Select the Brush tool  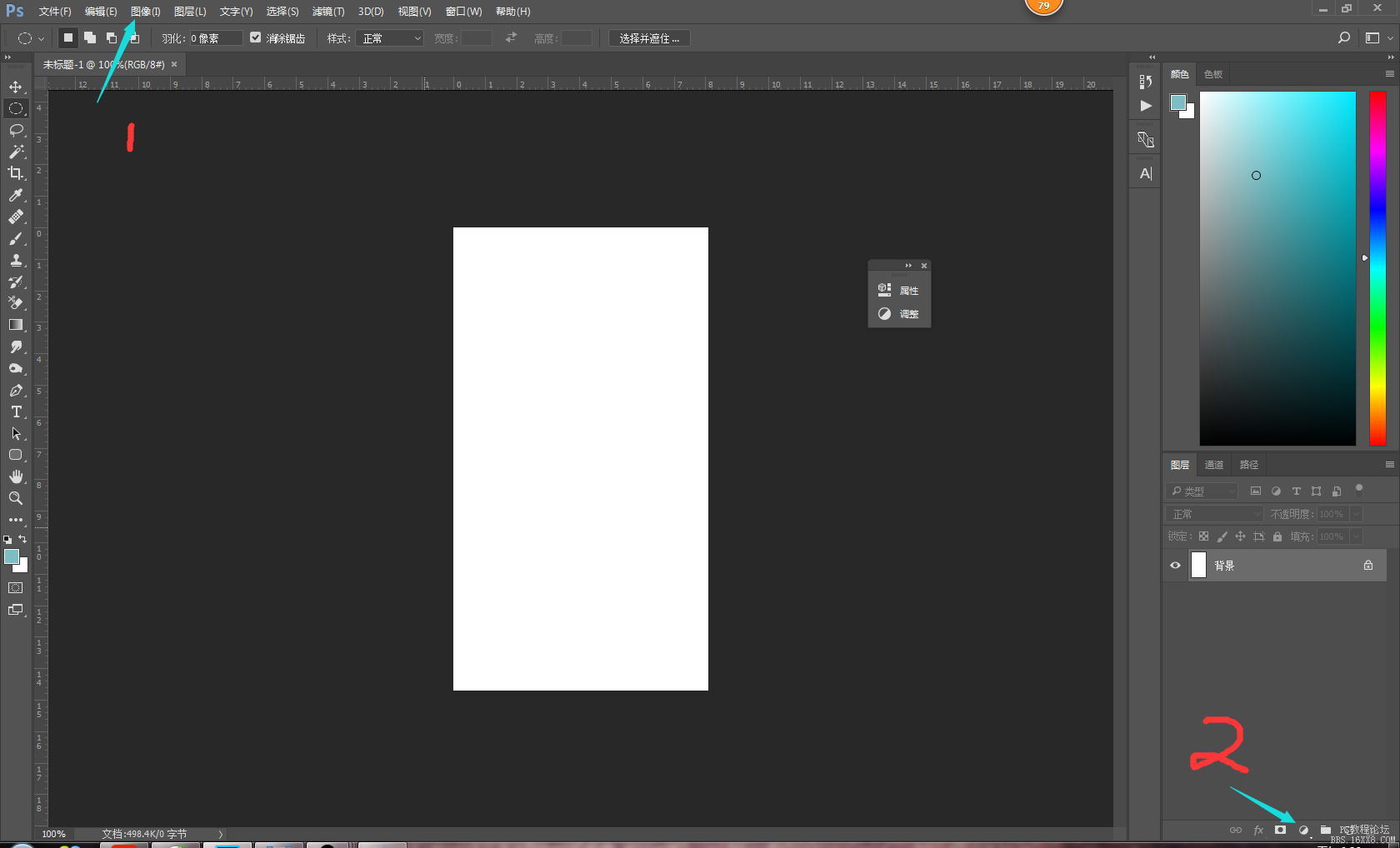click(x=16, y=238)
